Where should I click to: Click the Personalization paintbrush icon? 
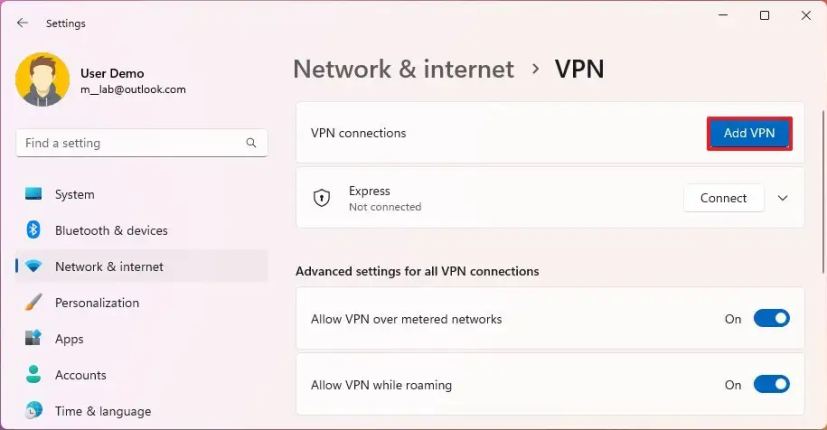click(34, 302)
